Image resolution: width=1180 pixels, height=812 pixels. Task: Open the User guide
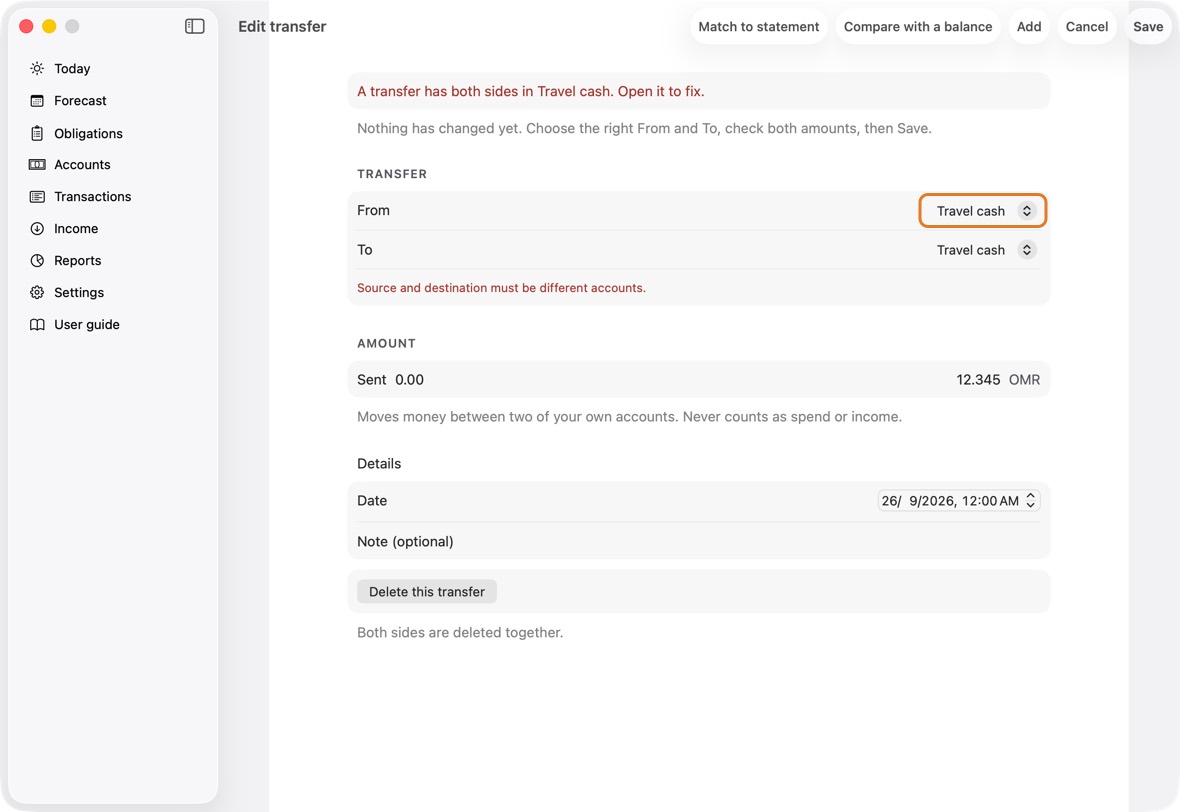click(x=87, y=324)
